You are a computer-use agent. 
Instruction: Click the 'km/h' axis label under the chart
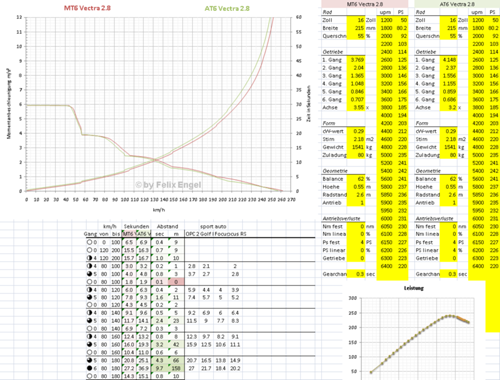(159, 210)
